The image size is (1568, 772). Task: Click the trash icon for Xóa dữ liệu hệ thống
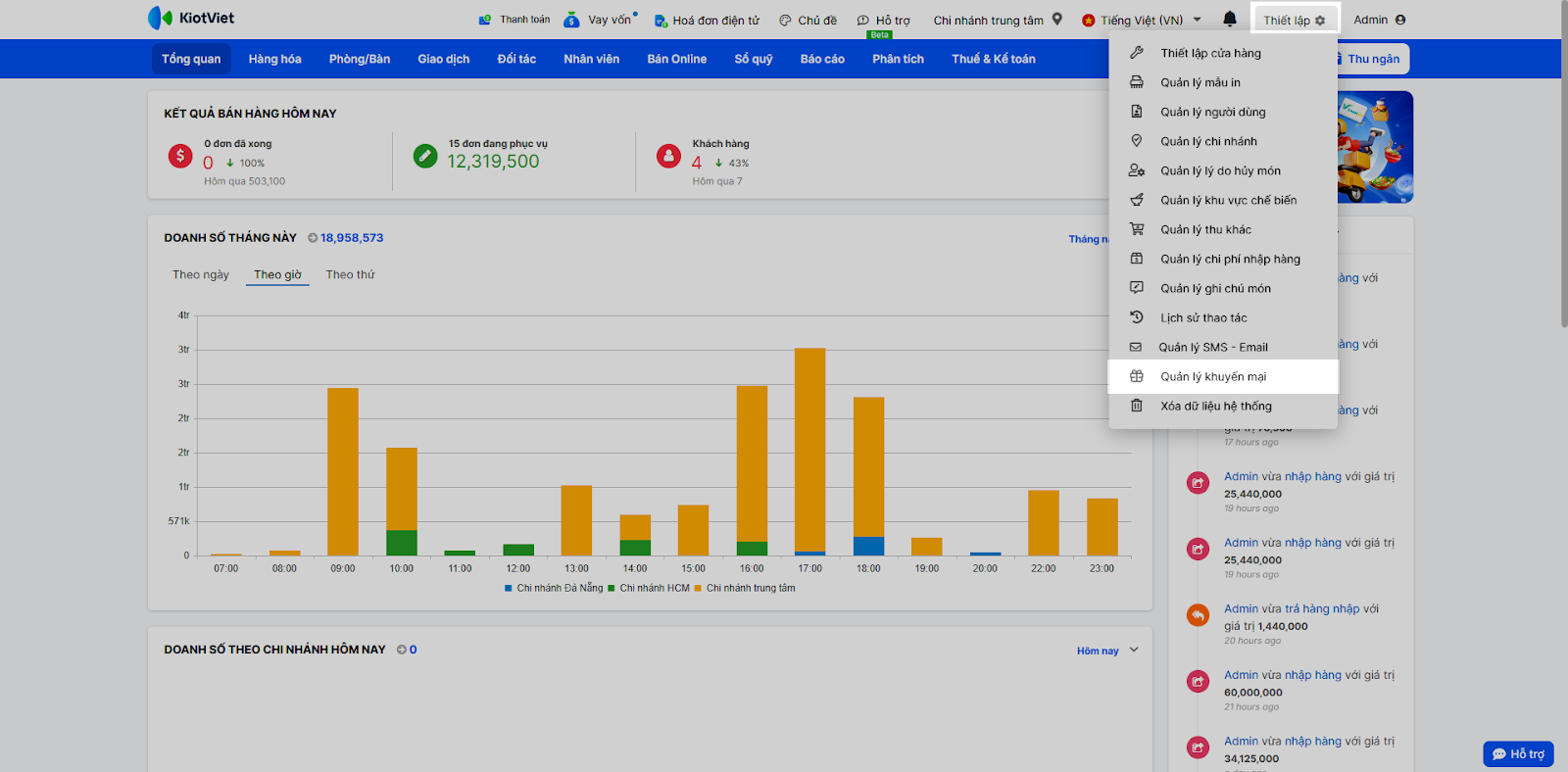(1137, 406)
